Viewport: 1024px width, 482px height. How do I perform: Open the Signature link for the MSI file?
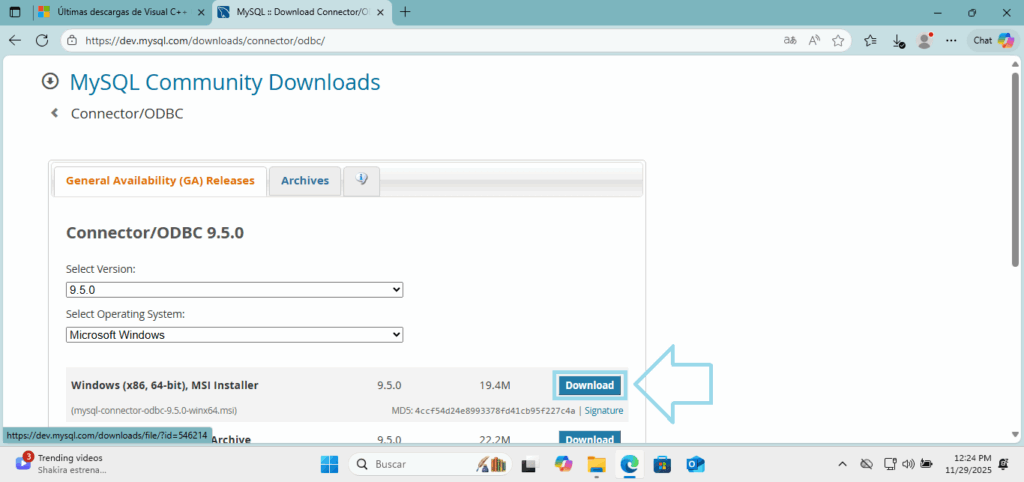[x=603, y=411]
